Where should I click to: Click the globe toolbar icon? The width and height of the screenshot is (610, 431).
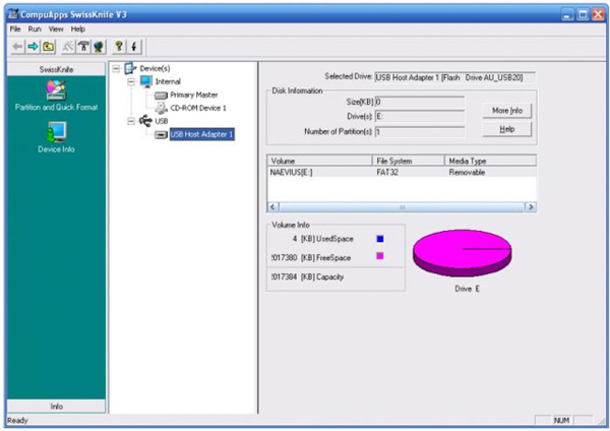[98, 47]
